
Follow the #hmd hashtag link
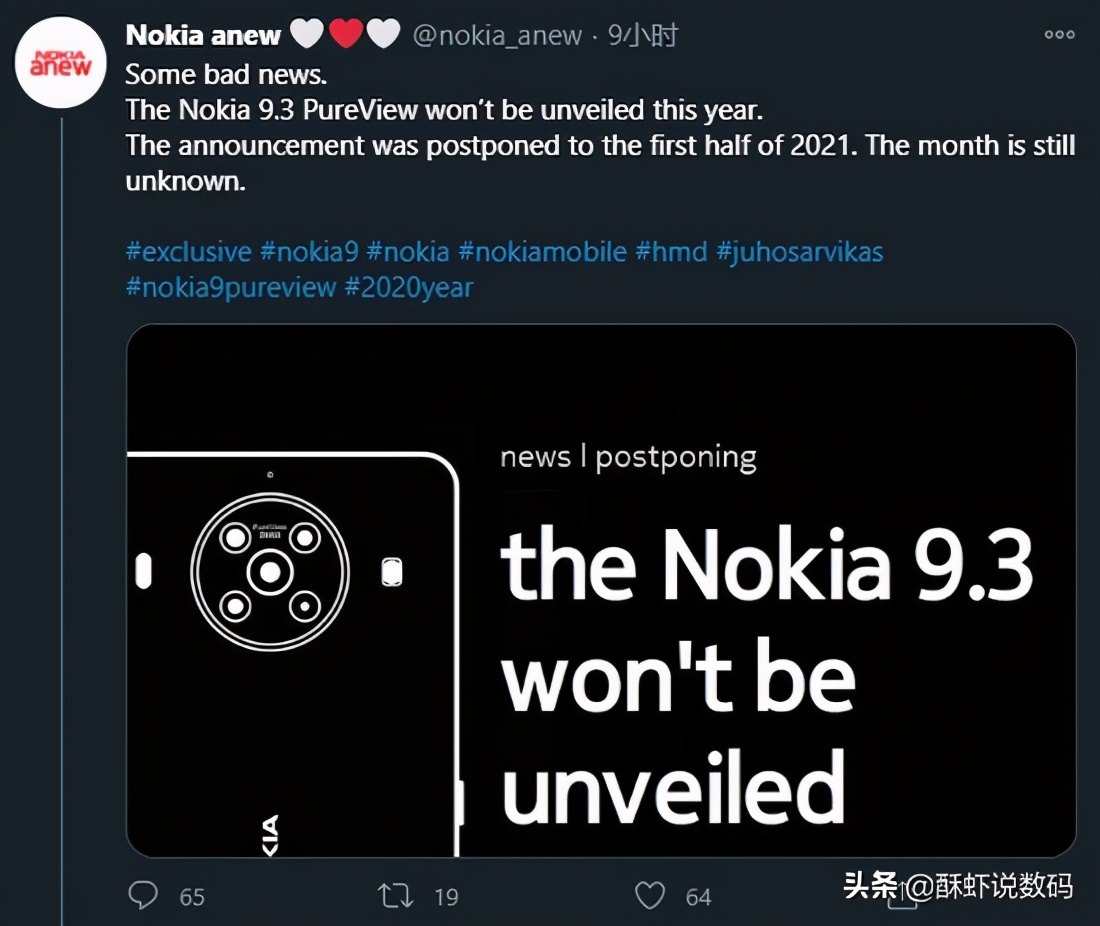(x=671, y=251)
